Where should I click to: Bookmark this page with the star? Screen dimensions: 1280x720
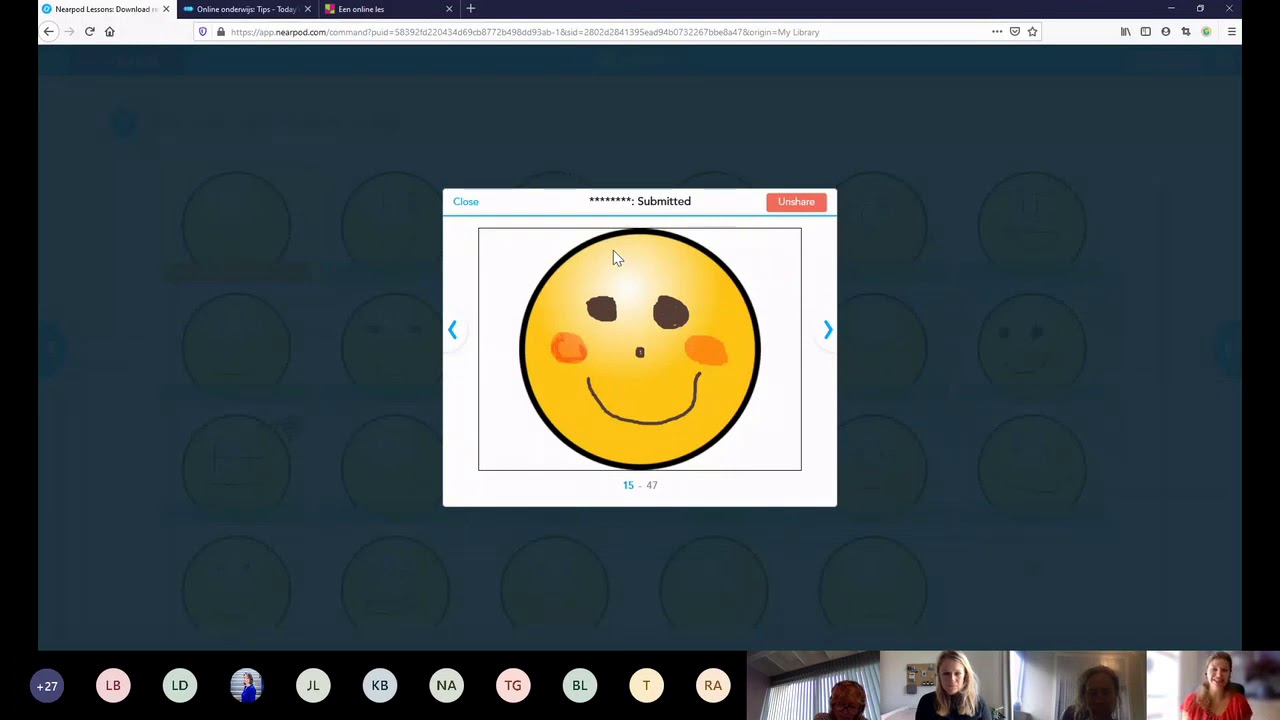coord(1032,32)
